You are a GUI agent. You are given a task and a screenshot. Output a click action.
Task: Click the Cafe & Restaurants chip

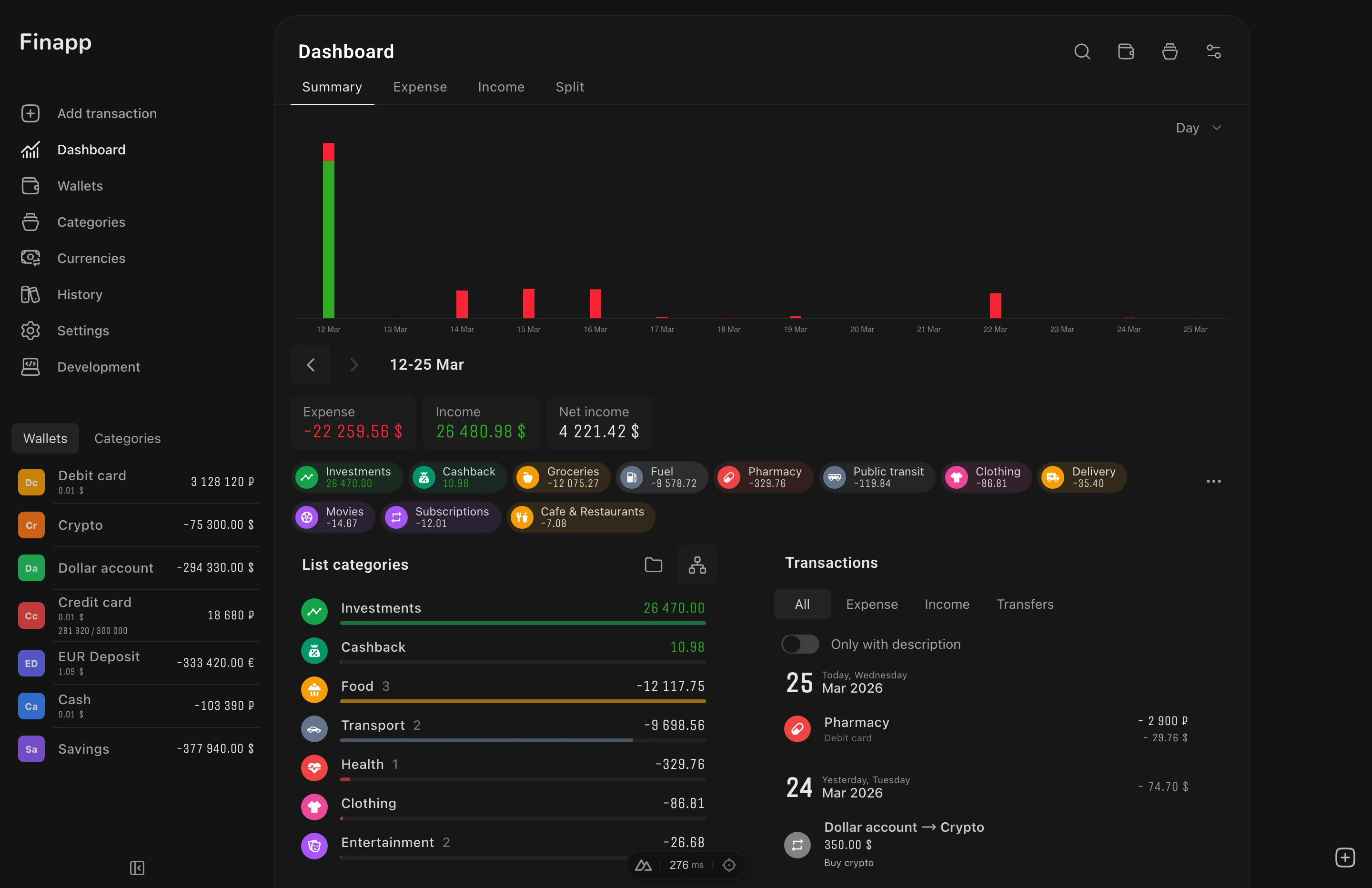(x=581, y=517)
